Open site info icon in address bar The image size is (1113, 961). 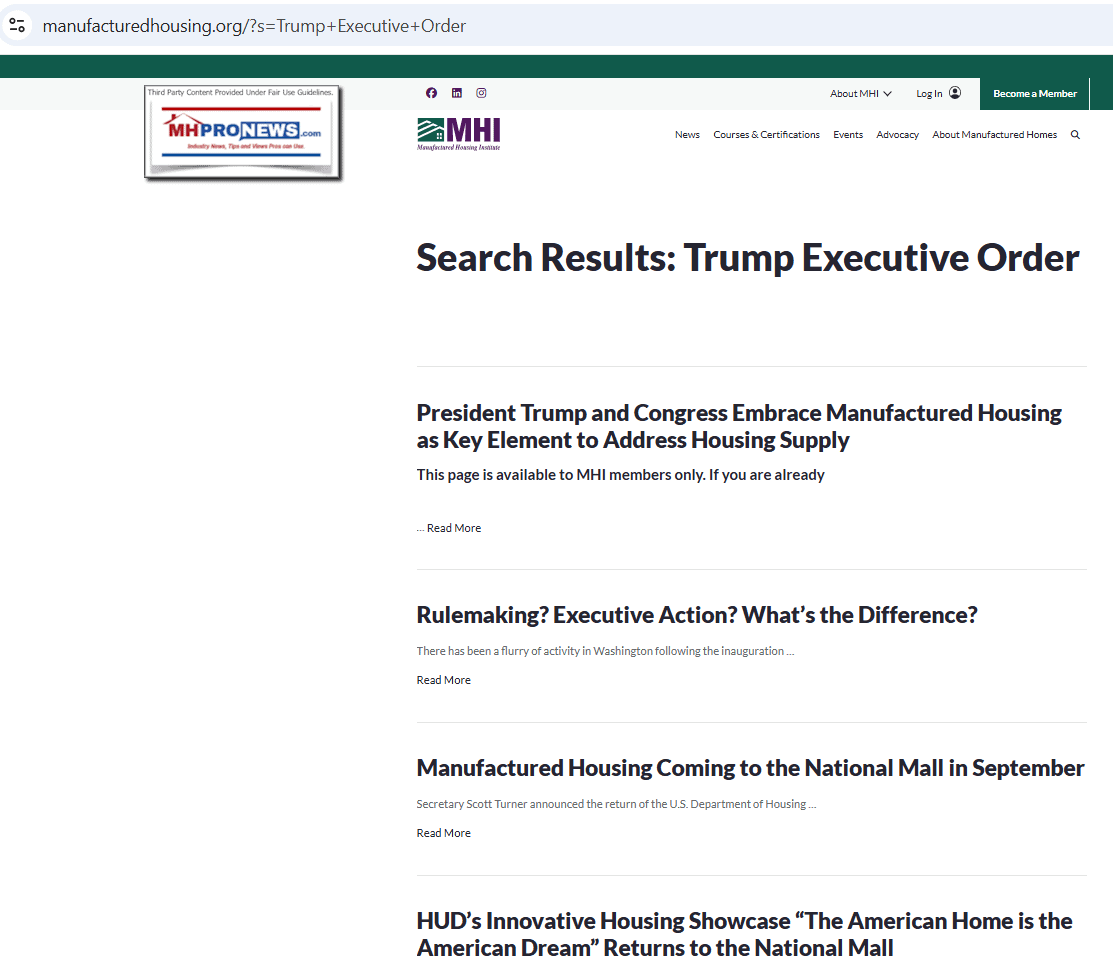coord(17,26)
